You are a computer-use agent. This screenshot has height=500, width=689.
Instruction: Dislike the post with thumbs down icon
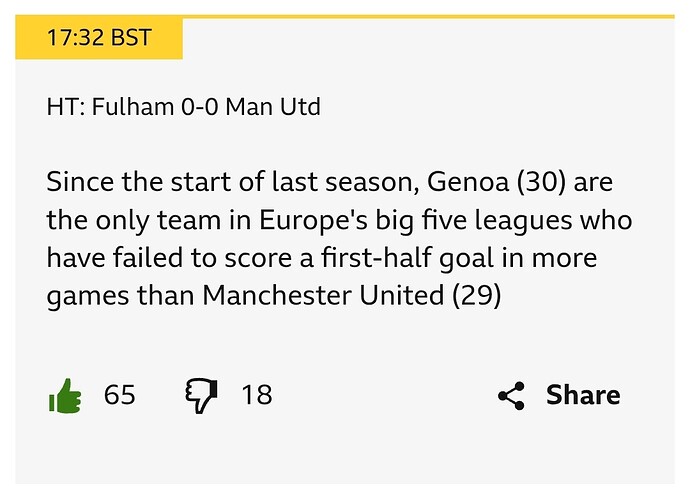201,396
